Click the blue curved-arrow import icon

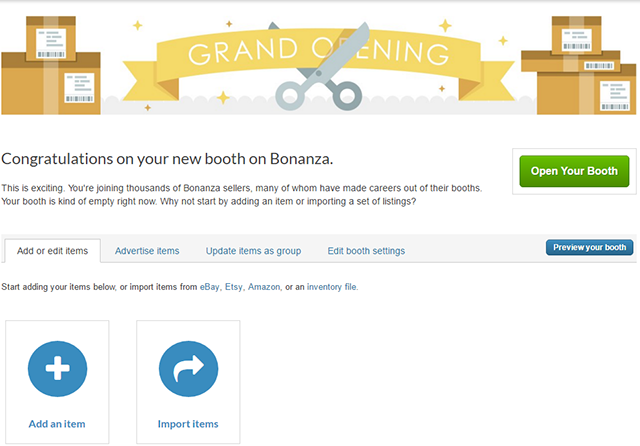(x=188, y=371)
